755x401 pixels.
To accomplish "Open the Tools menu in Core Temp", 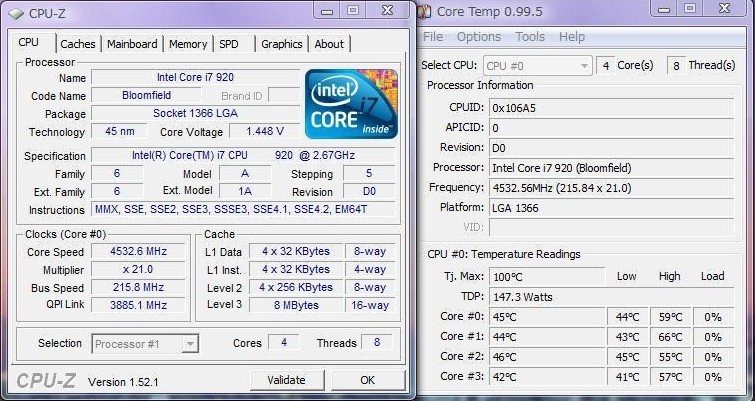I will pos(530,37).
